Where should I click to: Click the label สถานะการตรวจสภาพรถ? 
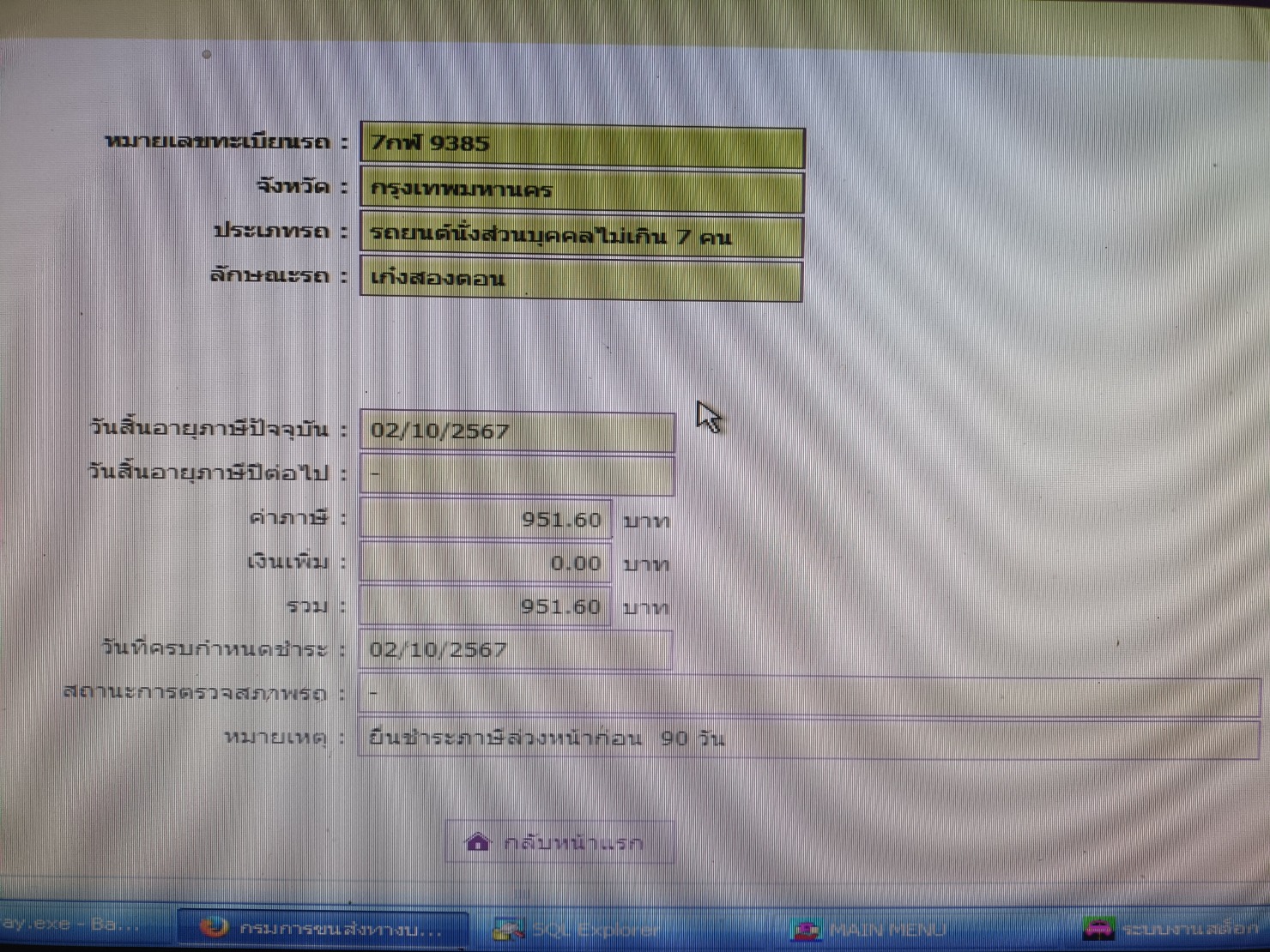(x=195, y=691)
